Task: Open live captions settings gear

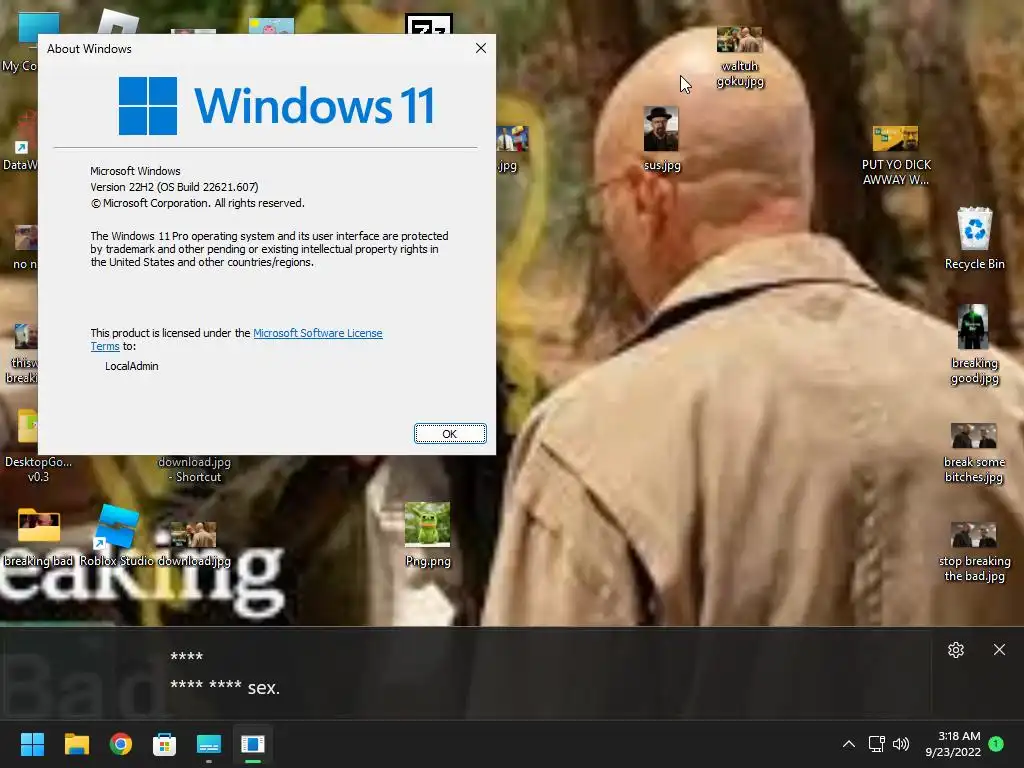Action: tap(956, 650)
